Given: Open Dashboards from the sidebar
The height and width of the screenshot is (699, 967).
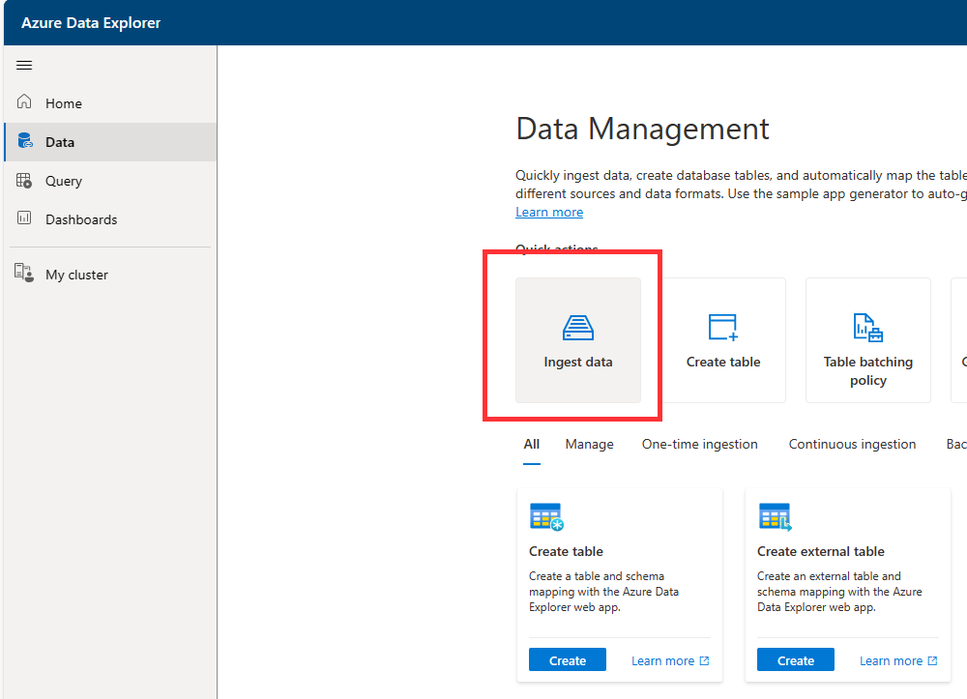Looking at the screenshot, I should pyautogui.click(x=110, y=220).
